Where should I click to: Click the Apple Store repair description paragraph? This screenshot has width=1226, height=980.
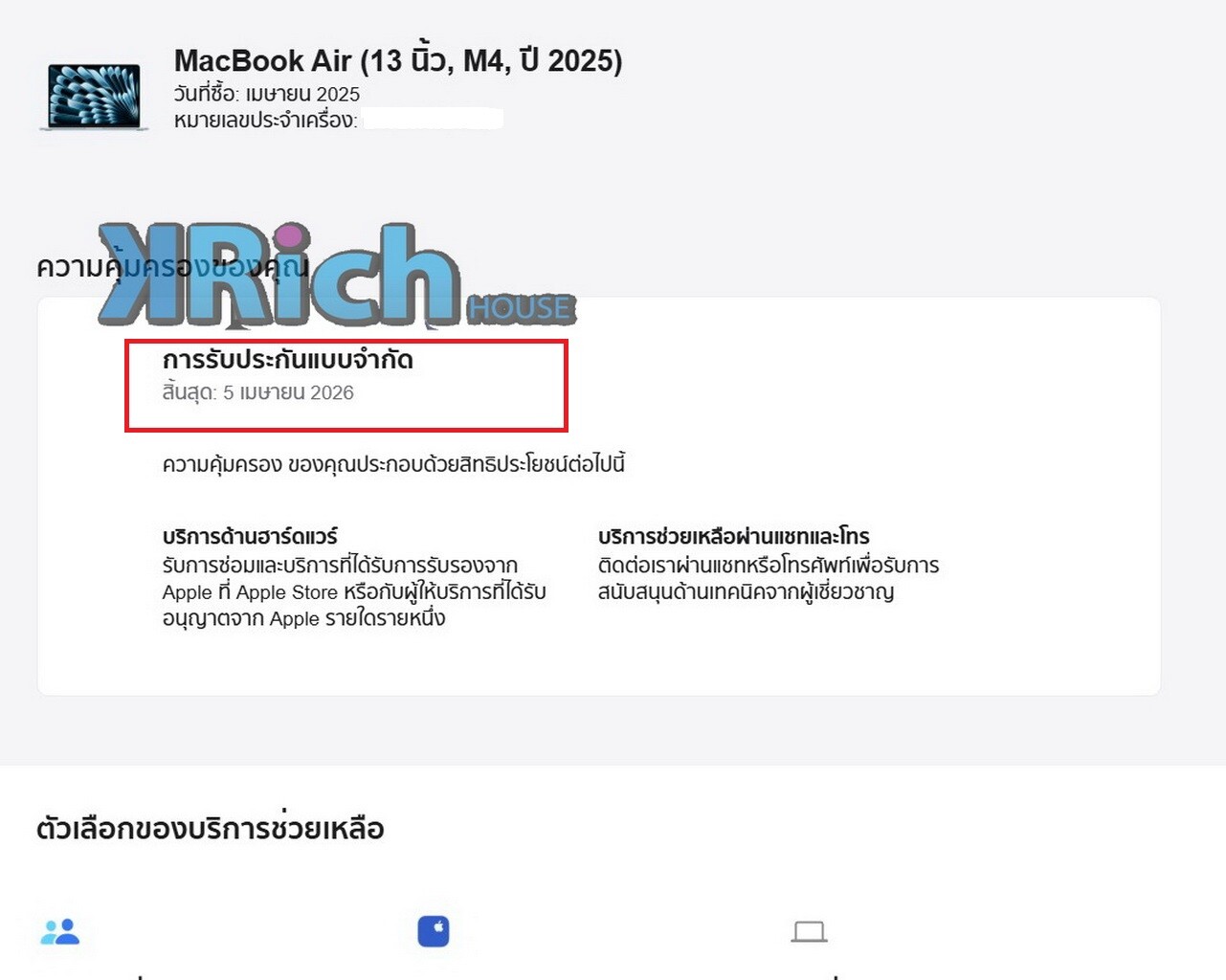354,591
